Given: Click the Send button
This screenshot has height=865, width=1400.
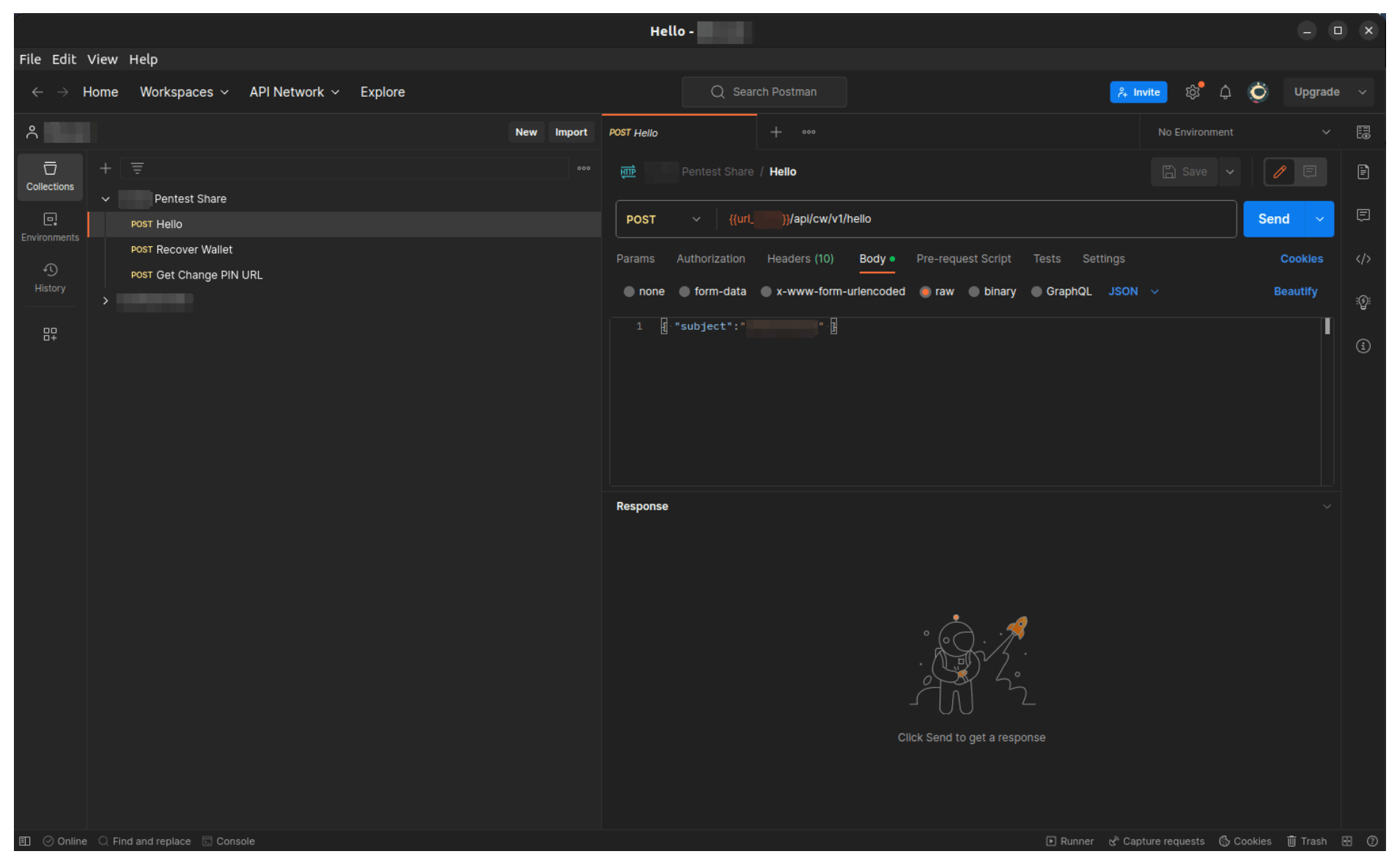Looking at the screenshot, I should click(x=1274, y=219).
